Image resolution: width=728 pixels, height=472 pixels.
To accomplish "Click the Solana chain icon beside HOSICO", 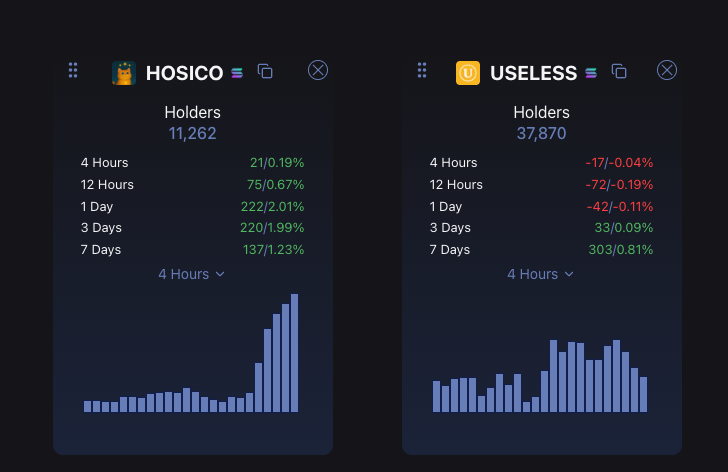I will pos(237,72).
